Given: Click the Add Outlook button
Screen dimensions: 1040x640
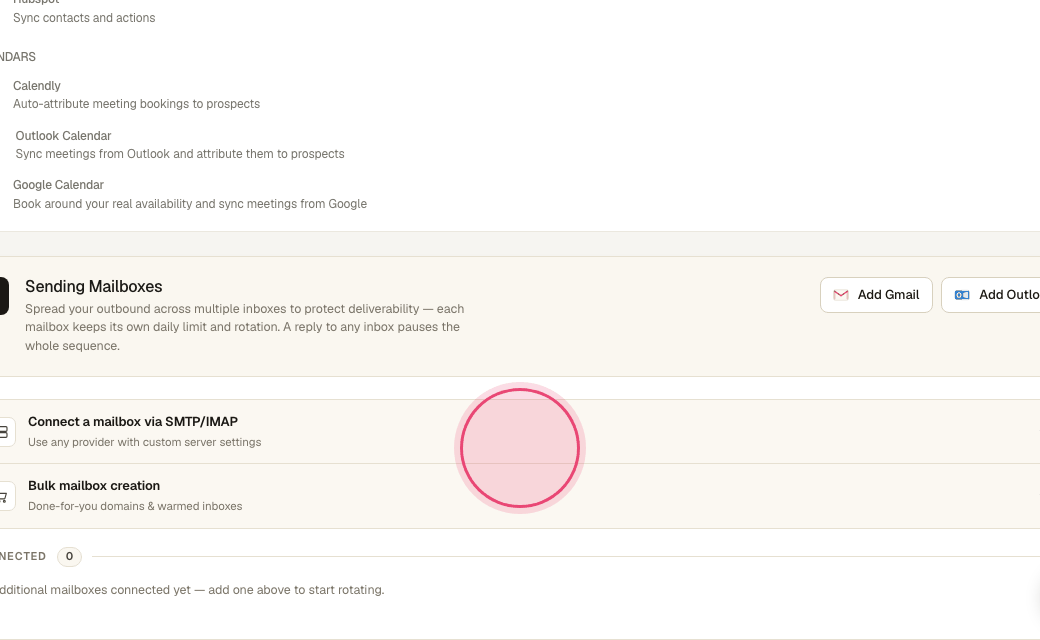Looking at the screenshot, I should 991,295.
